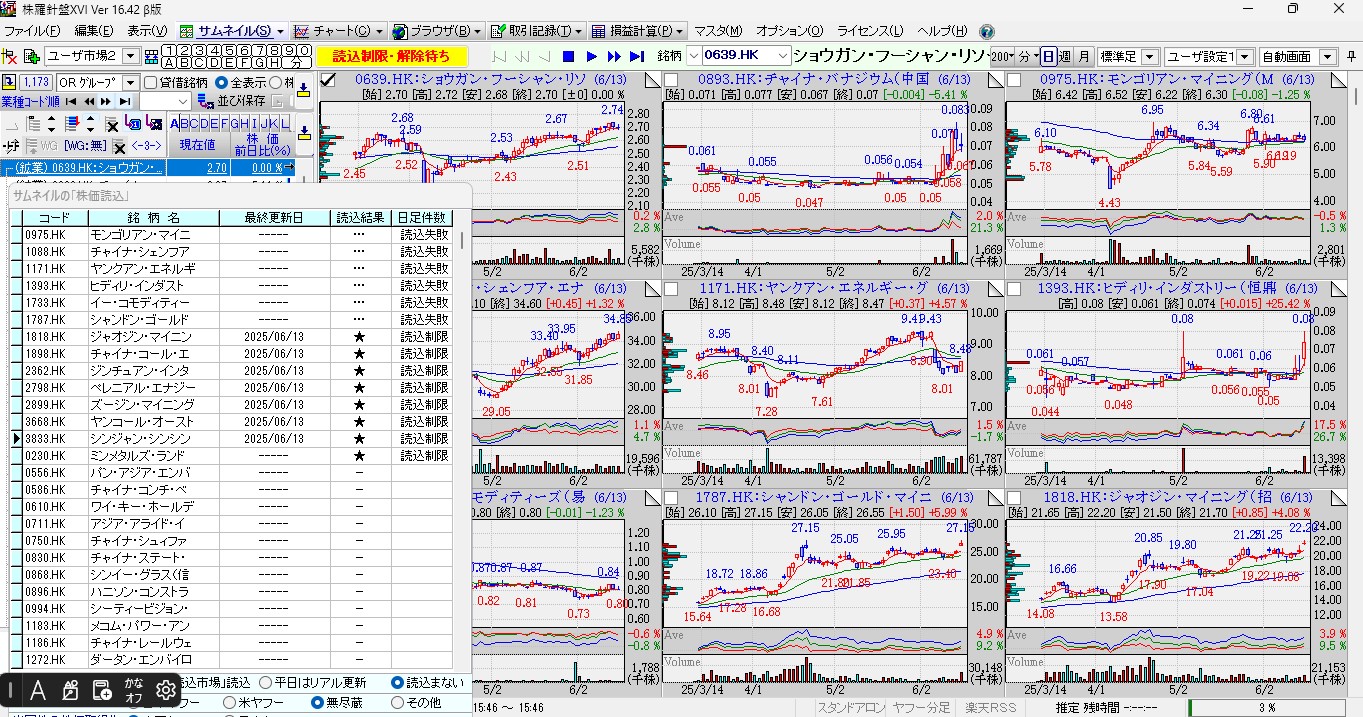Check the 0893.HK chart checkbox
1363x717 pixels.
click(x=672, y=80)
